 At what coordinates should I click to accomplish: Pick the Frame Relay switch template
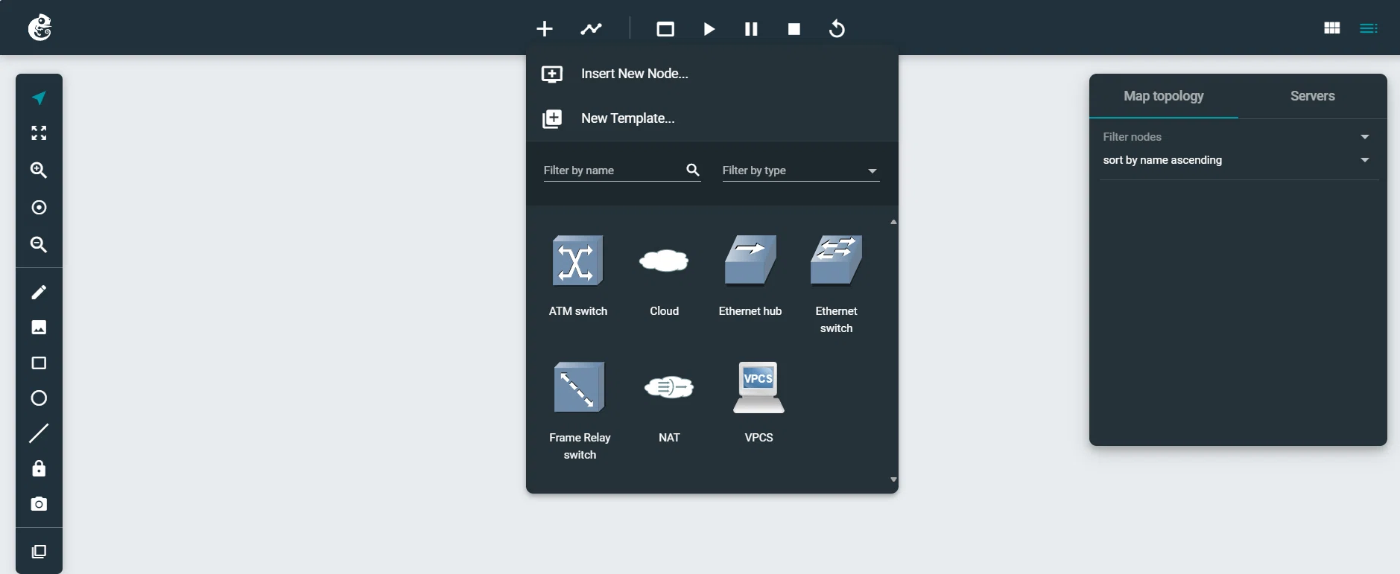tap(579, 411)
